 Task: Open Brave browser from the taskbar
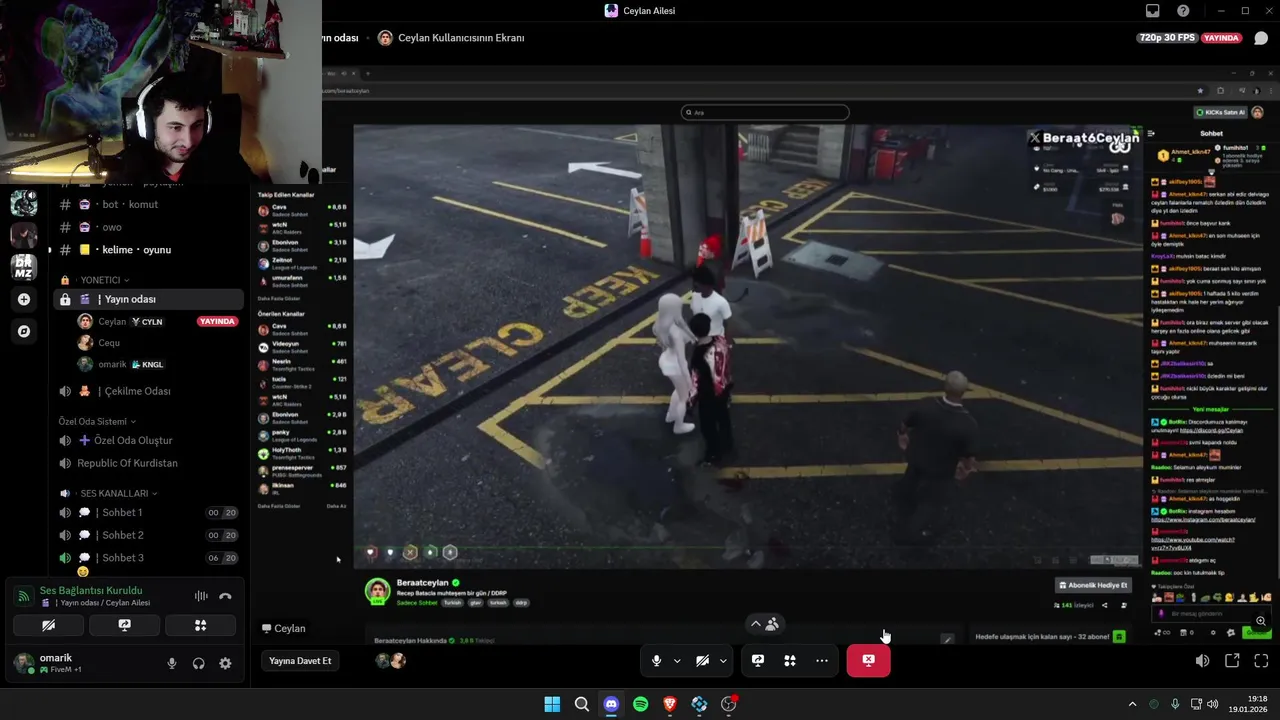click(x=670, y=704)
